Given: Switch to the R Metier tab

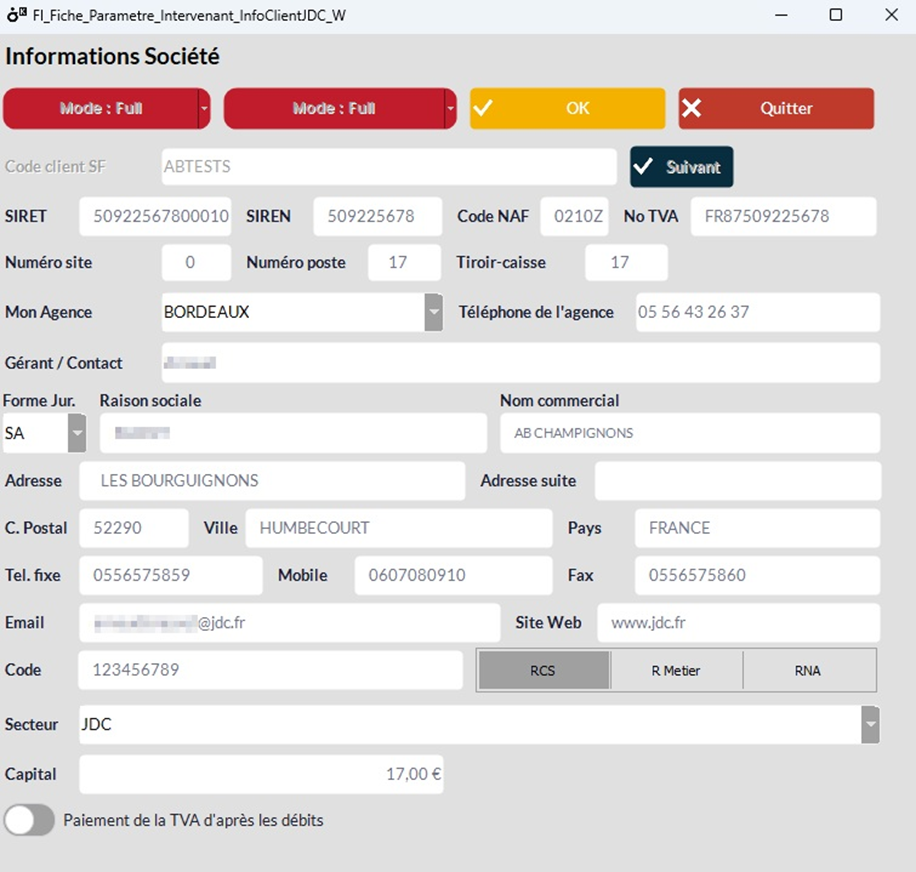Looking at the screenshot, I should click(x=676, y=670).
